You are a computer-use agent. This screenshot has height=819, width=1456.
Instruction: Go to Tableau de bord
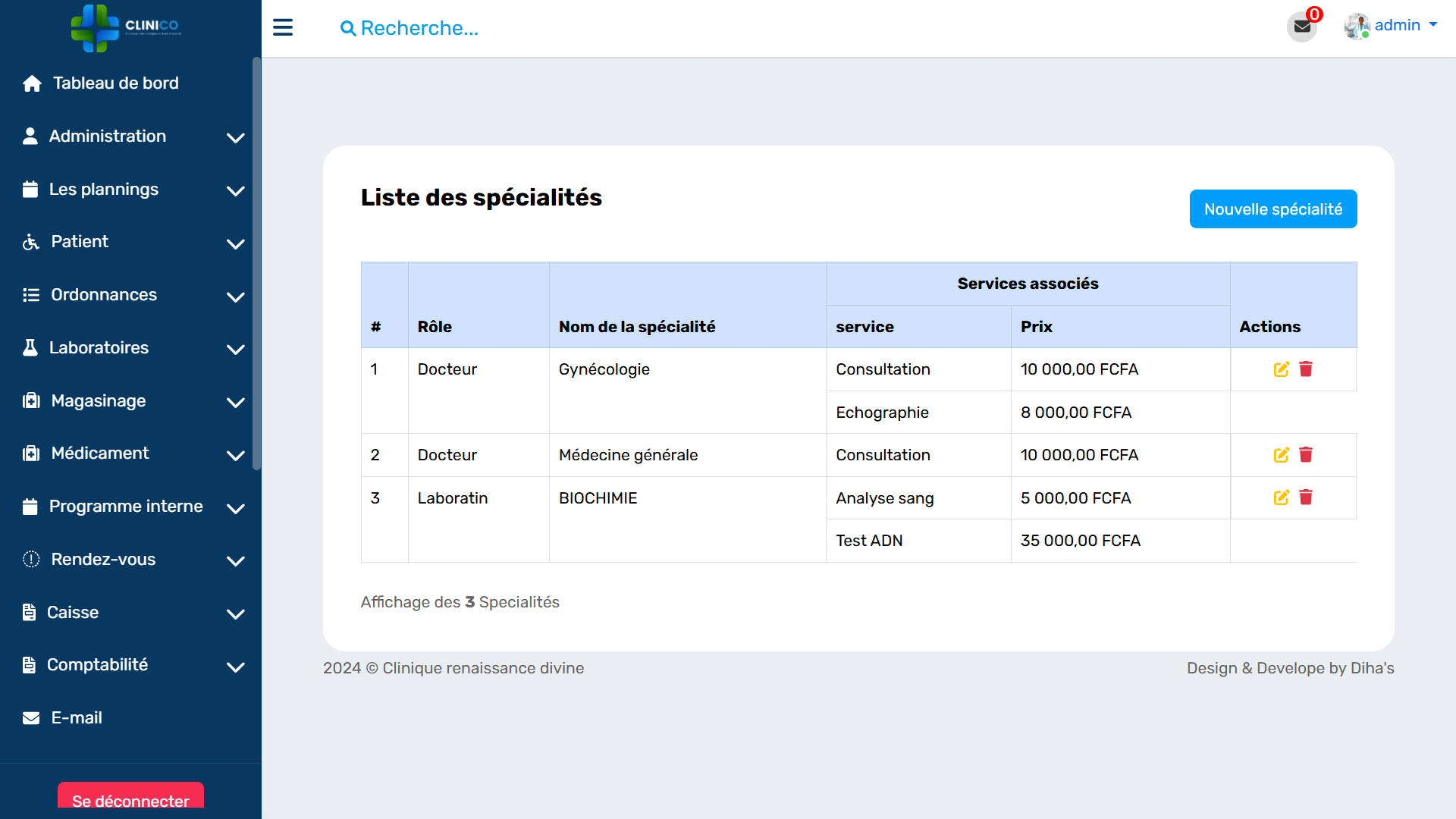coord(115,83)
